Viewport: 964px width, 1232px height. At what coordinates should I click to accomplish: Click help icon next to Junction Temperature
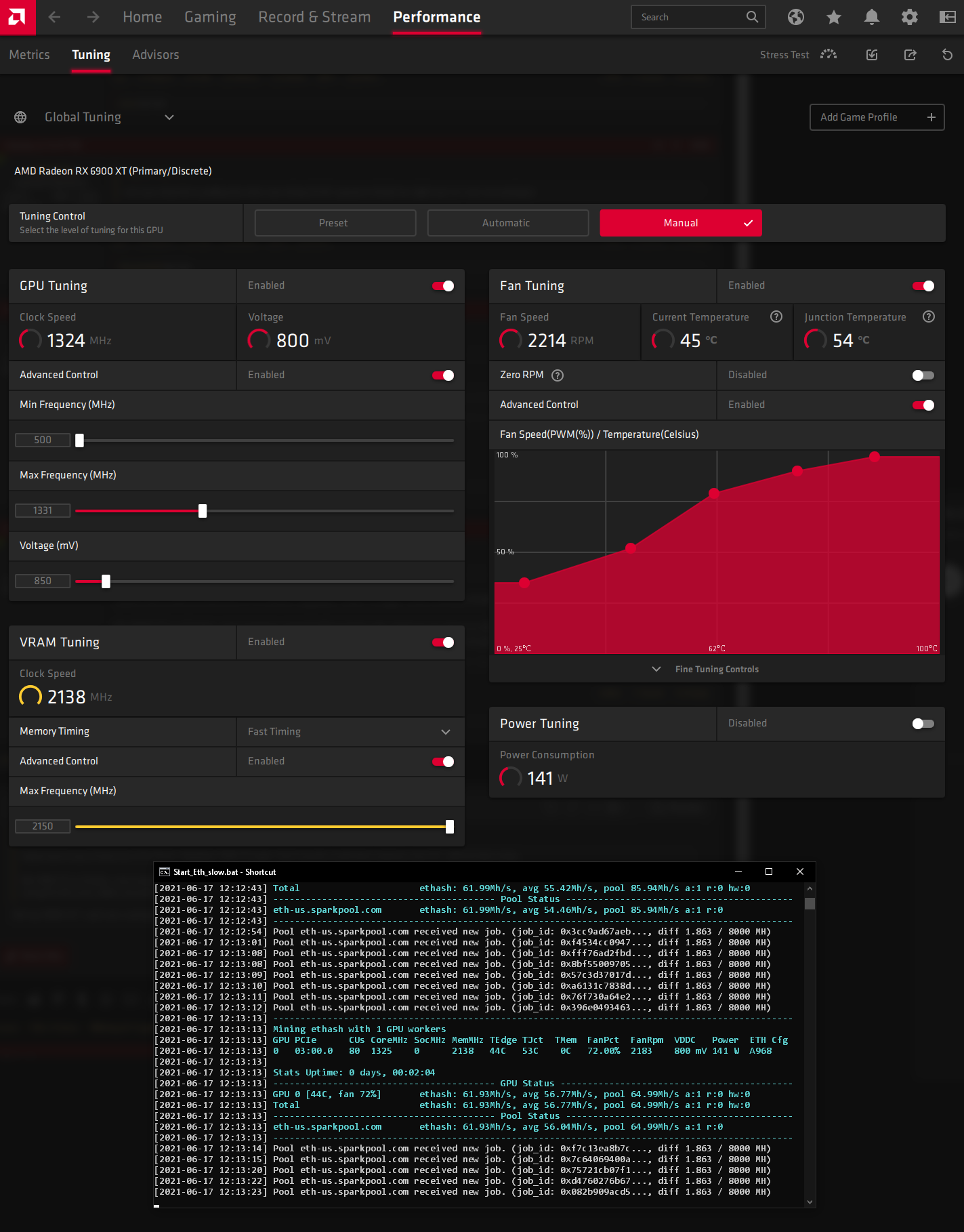[x=929, y=316]
